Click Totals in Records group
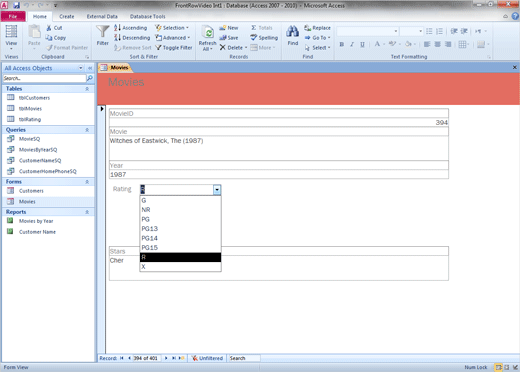The height and width of the screenshot is (372, 520). pyautogui.click(x=262, y=28)
